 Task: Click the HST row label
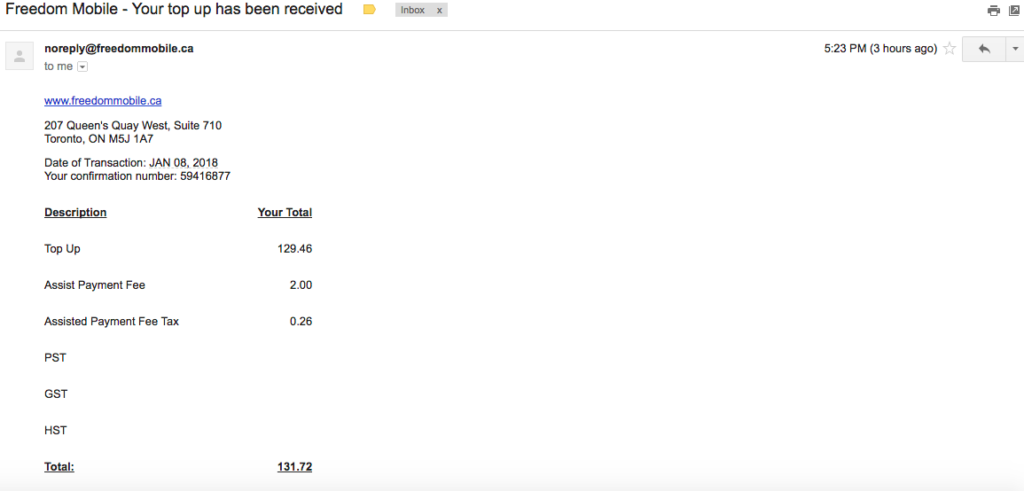click(x=56, y=430)
